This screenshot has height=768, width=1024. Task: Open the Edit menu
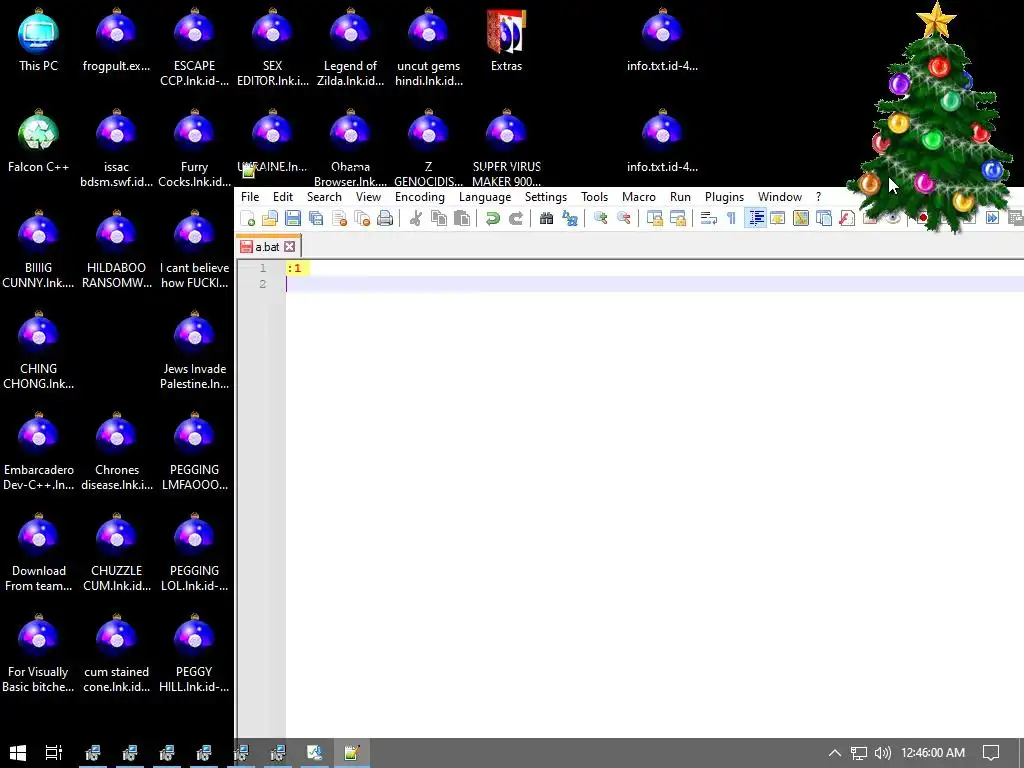click(283, 197)
